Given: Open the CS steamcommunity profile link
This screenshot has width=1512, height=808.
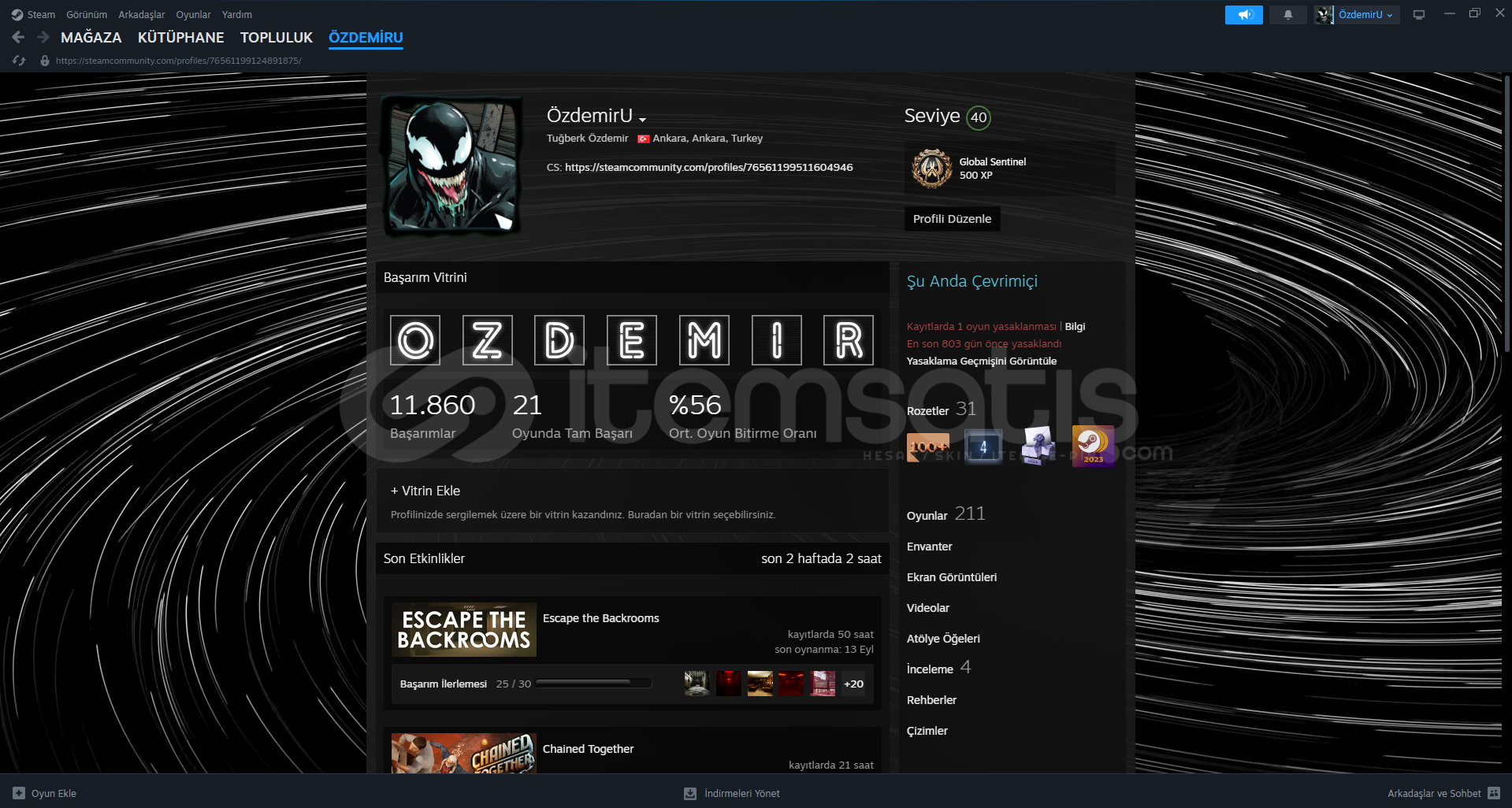Looking at the screenshot, I should [x=708, y=167].
